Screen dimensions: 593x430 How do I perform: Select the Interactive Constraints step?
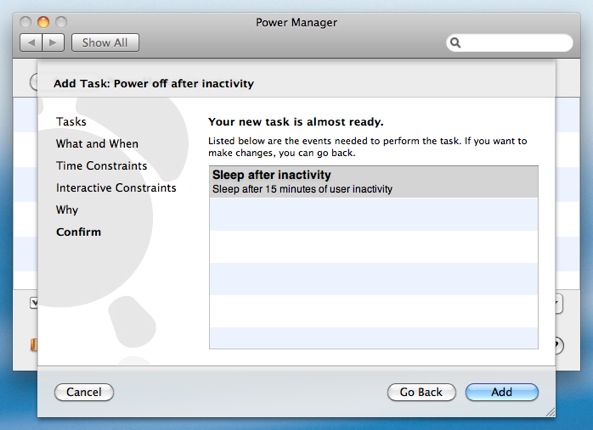click(116, 188)
